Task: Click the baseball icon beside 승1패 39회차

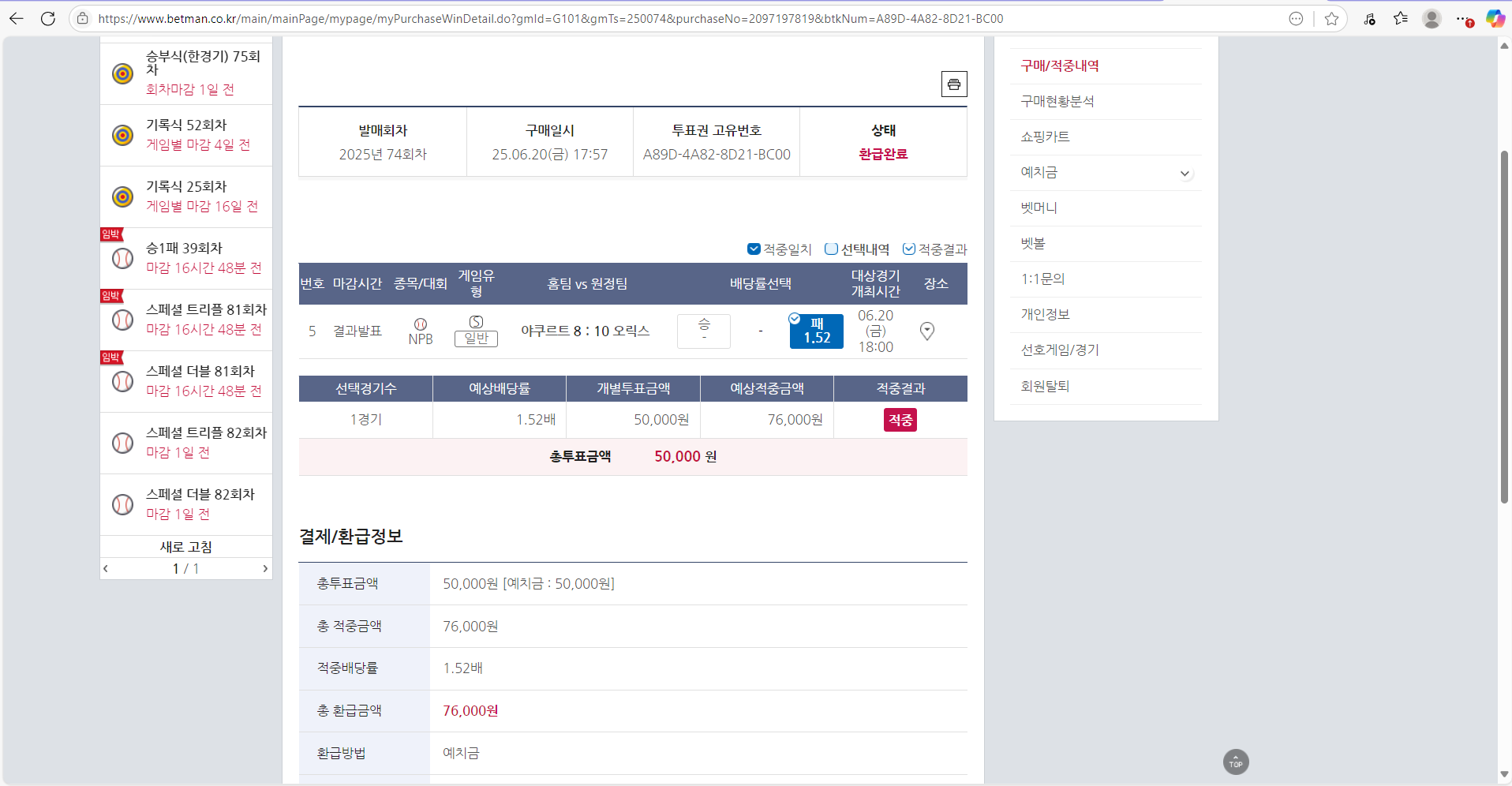Action: click(122, 258)
